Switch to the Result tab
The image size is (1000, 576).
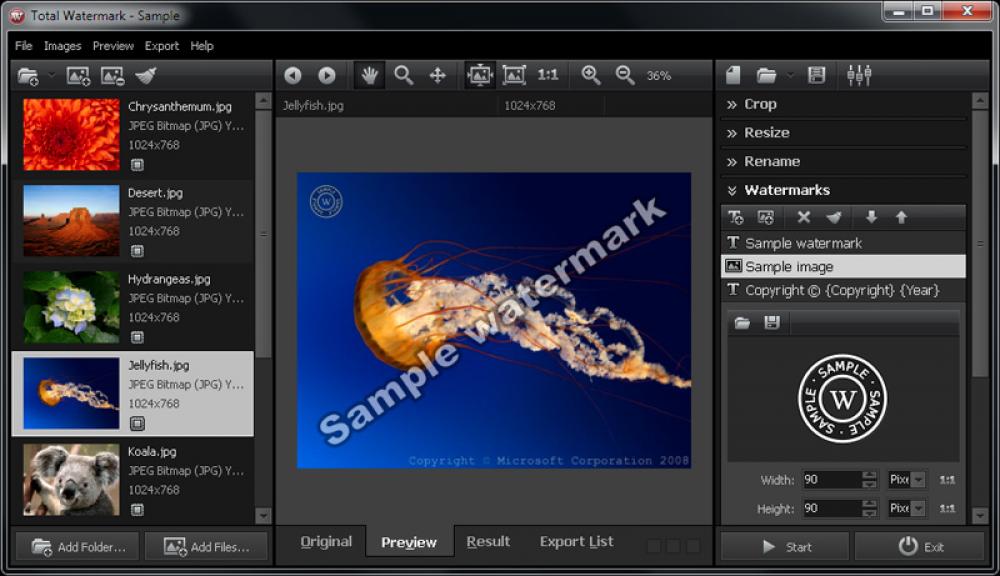point(488,541)
